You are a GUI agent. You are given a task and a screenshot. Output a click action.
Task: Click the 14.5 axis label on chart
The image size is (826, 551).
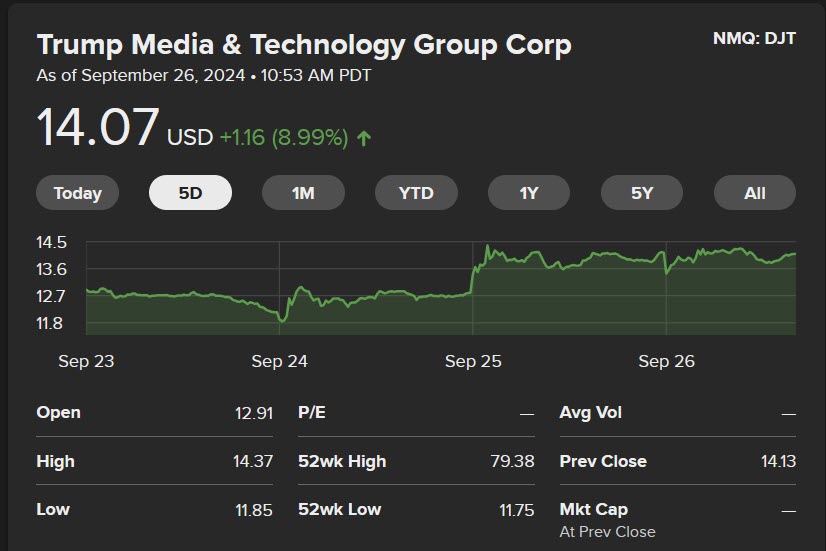pos(51,242)
